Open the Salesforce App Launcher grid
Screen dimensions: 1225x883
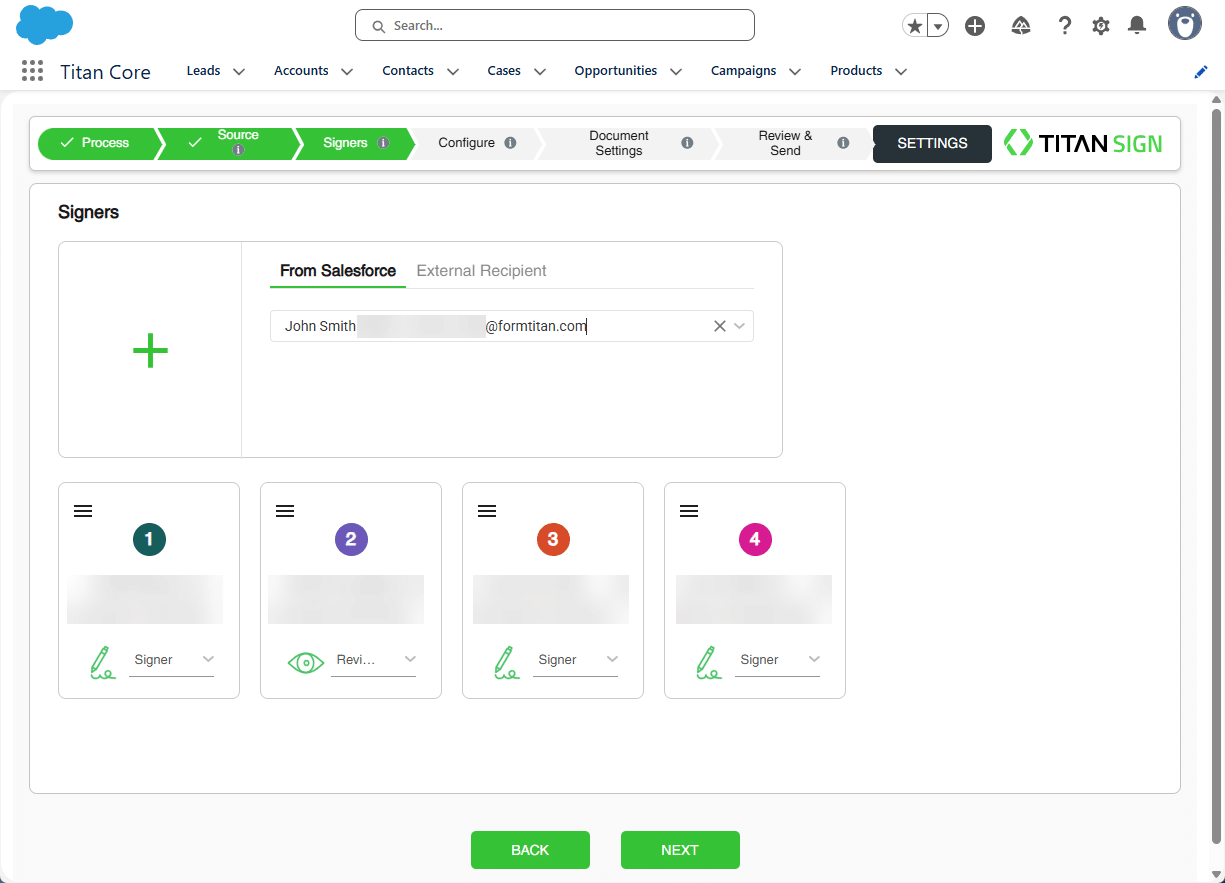31,70
